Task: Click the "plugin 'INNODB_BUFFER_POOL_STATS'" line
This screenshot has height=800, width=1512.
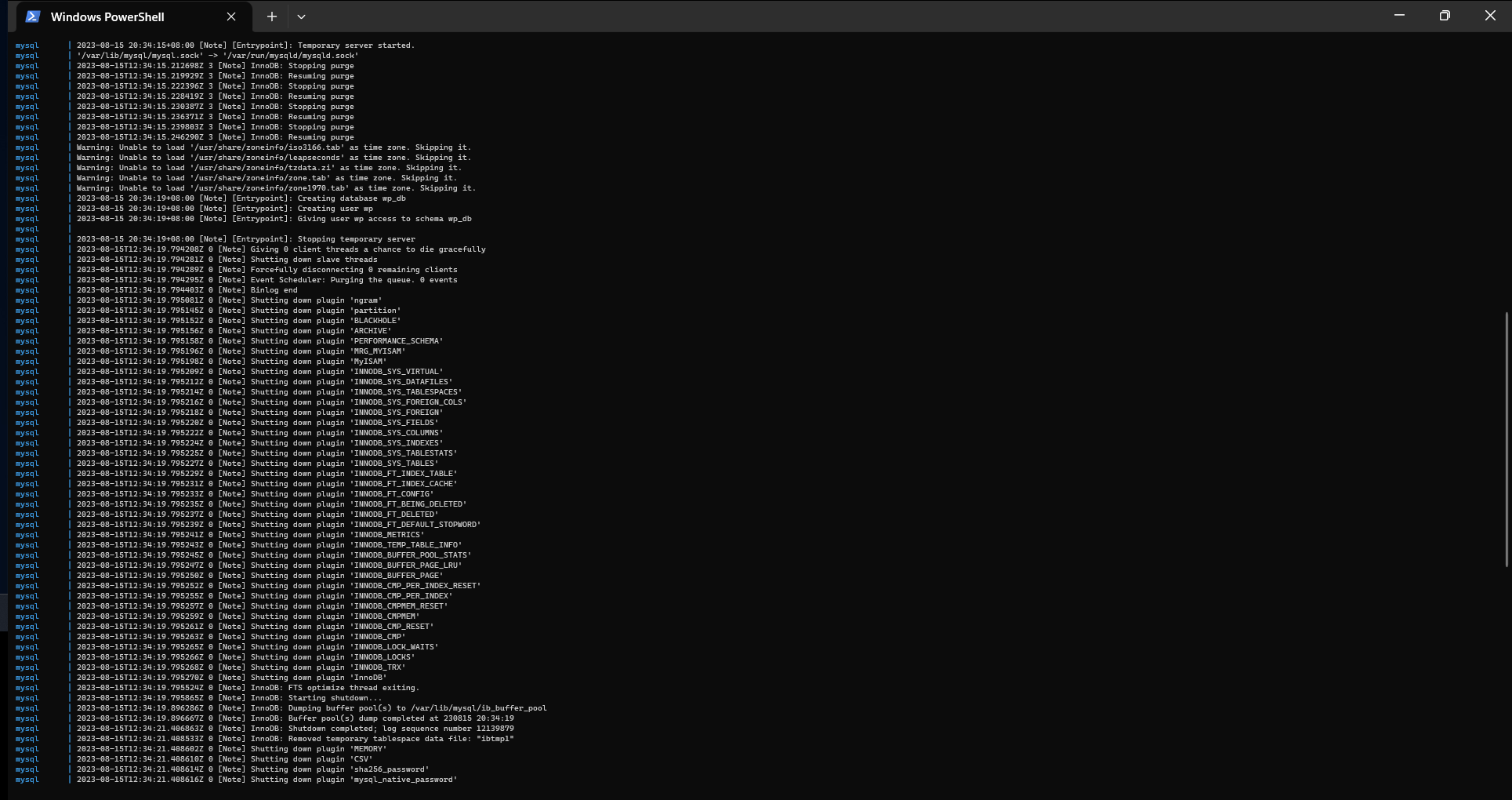Action: (x=274, y=555)
